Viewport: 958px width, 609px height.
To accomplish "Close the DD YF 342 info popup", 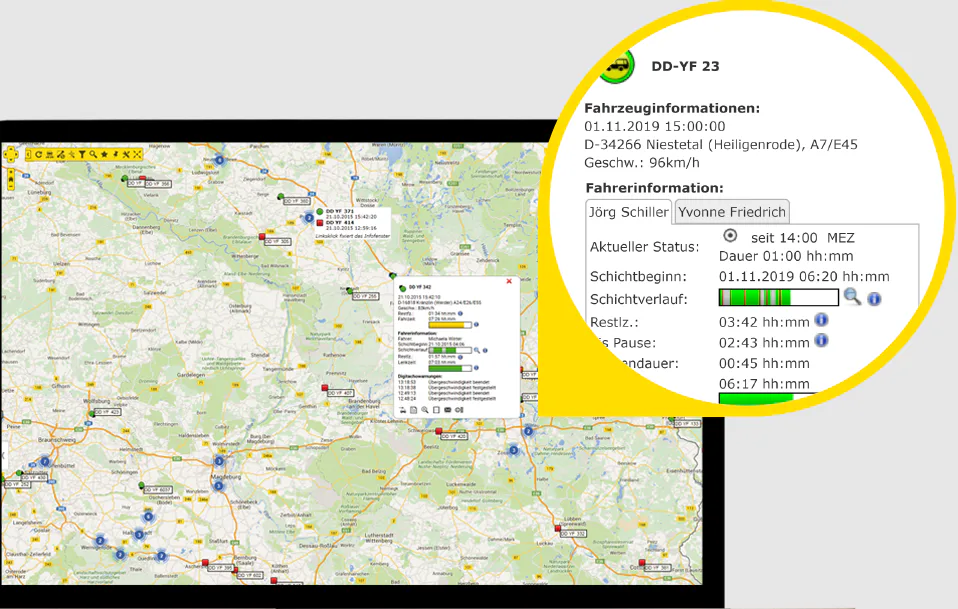I will click(509, 282).
